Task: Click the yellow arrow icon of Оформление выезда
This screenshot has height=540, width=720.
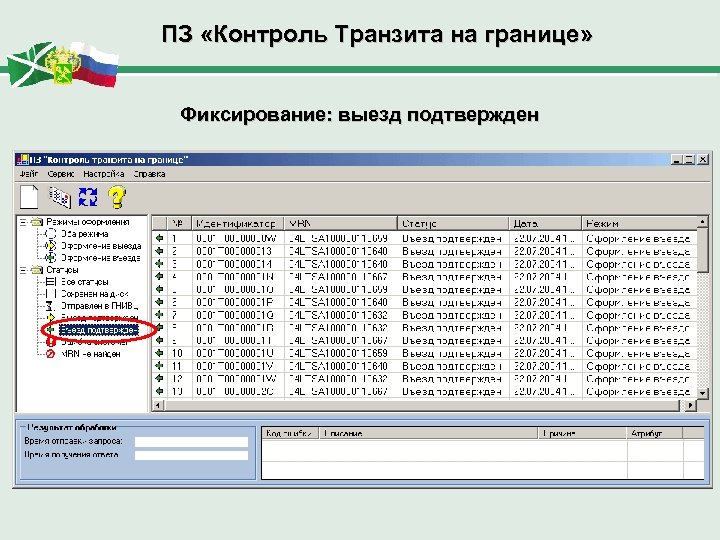Action: (x=51, y=246)
